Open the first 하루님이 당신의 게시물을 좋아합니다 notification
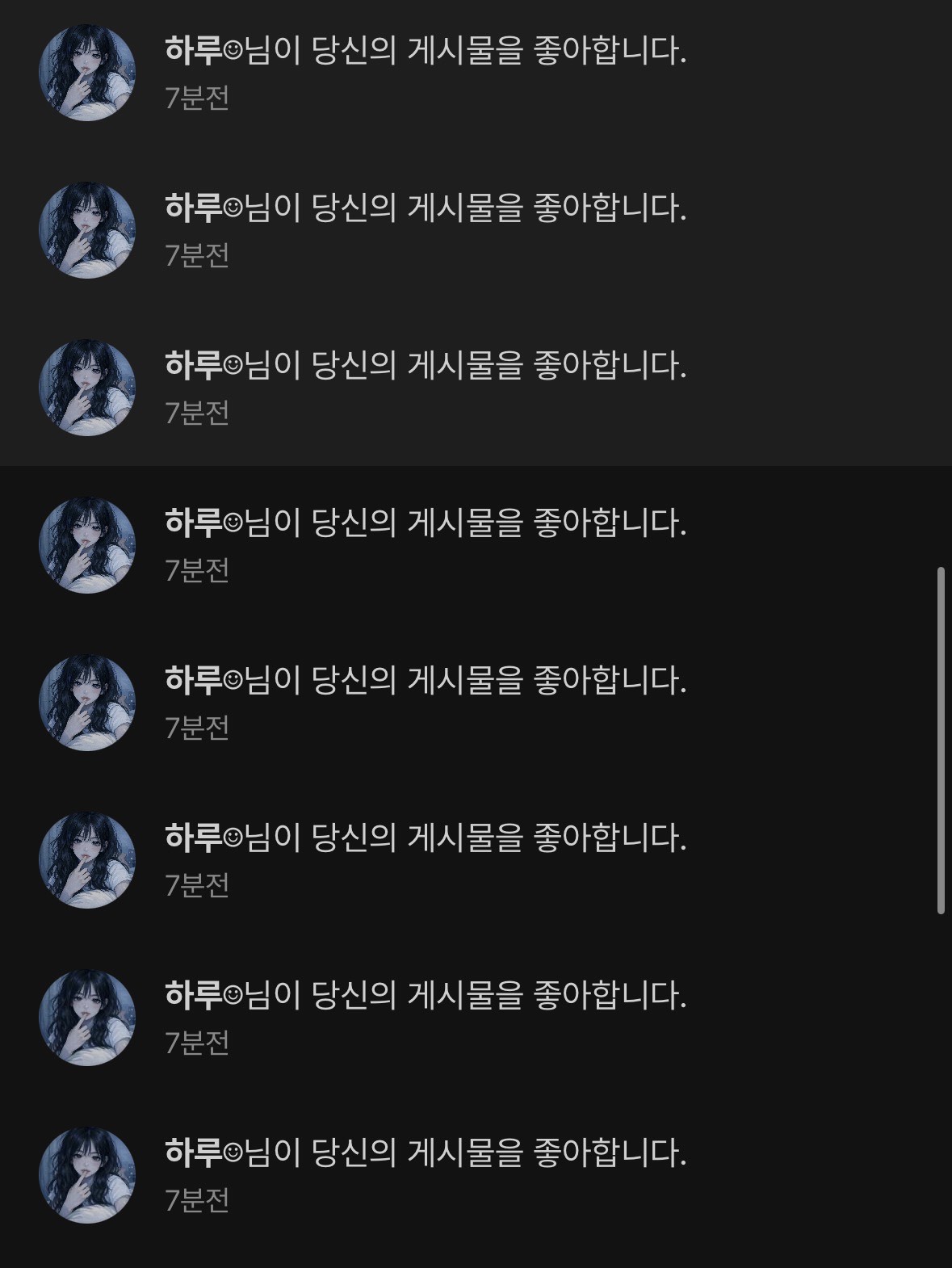Image resolution: width=952 pixels, height=1268 pixels. [426, 52]
